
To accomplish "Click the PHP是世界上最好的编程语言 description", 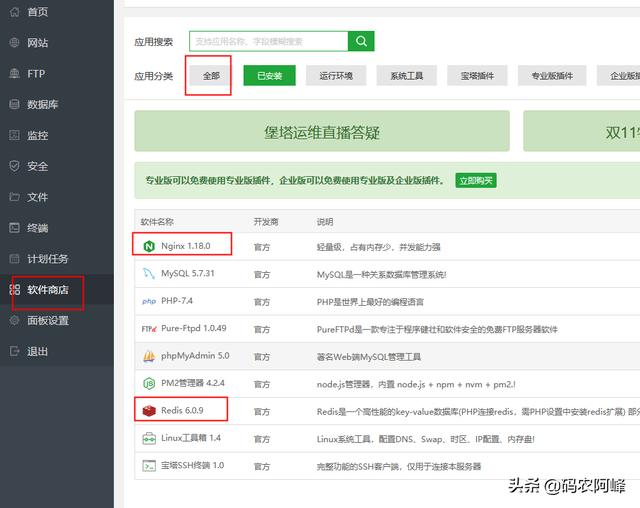I will coord(370,302).
